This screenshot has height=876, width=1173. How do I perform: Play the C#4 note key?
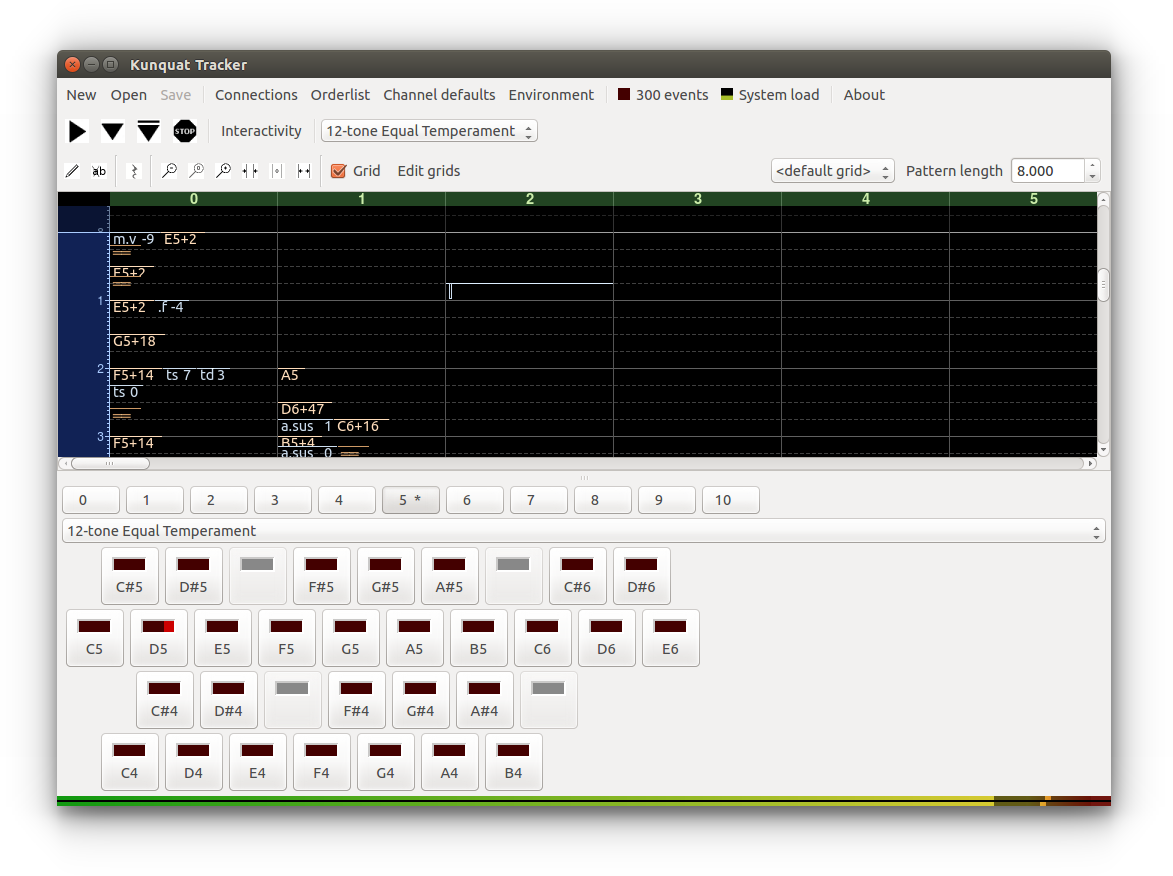click(165, 700)
